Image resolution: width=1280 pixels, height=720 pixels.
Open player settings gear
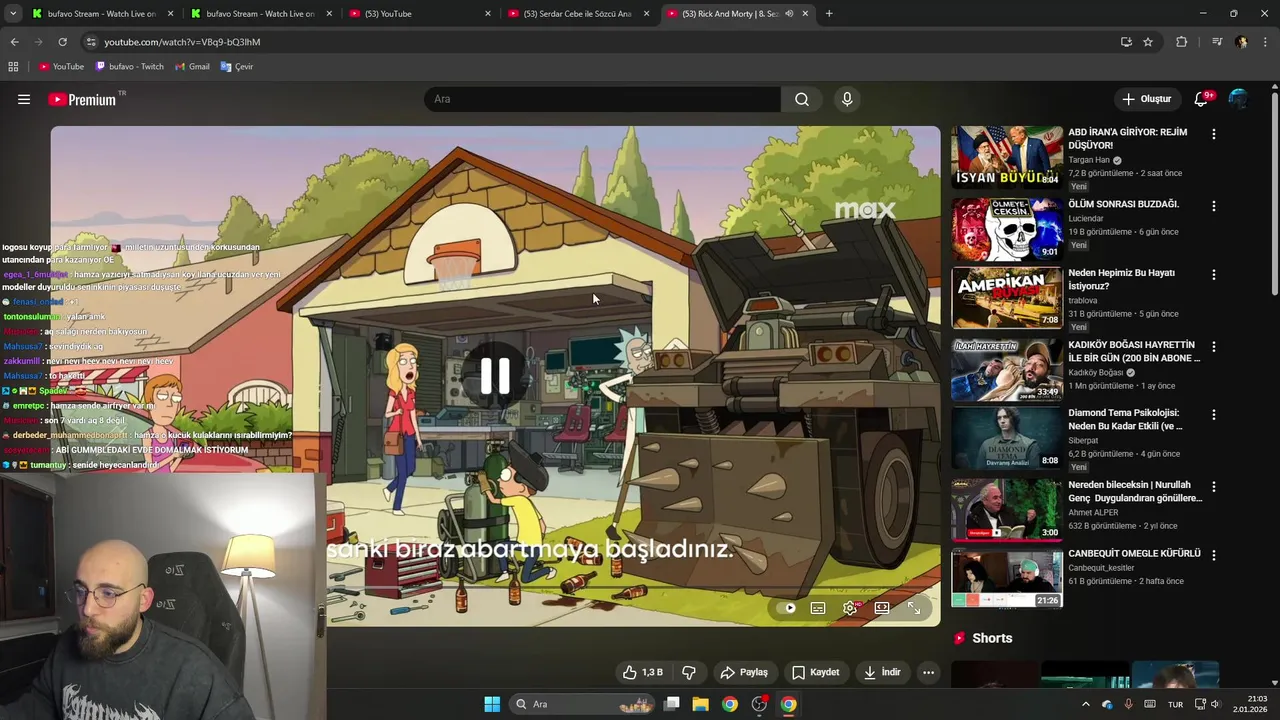(850, 608)
